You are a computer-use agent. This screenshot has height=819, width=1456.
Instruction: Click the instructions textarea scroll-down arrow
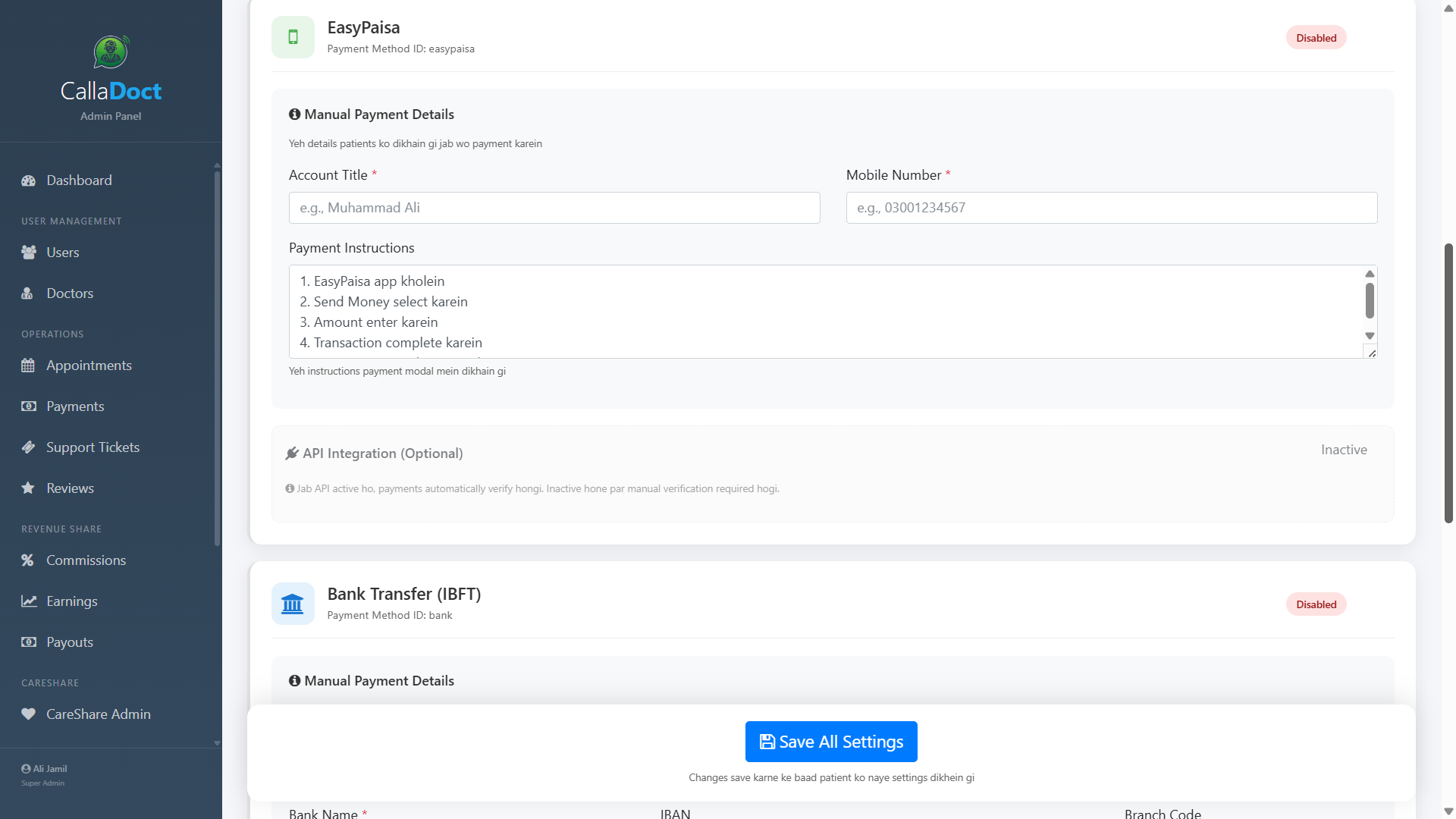1370,336
